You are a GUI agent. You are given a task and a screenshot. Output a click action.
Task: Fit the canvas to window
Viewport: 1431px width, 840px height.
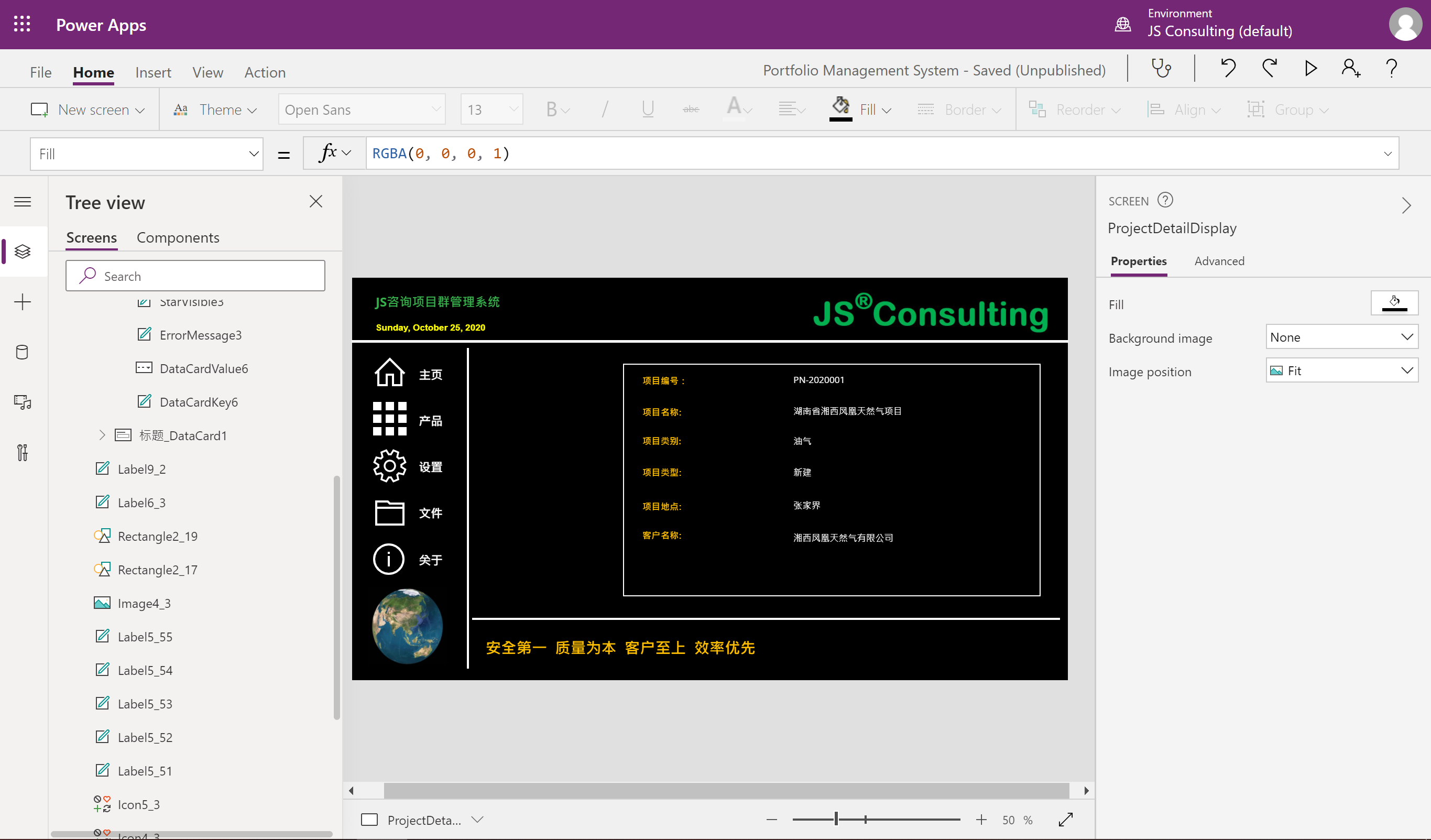[1066, 820]
